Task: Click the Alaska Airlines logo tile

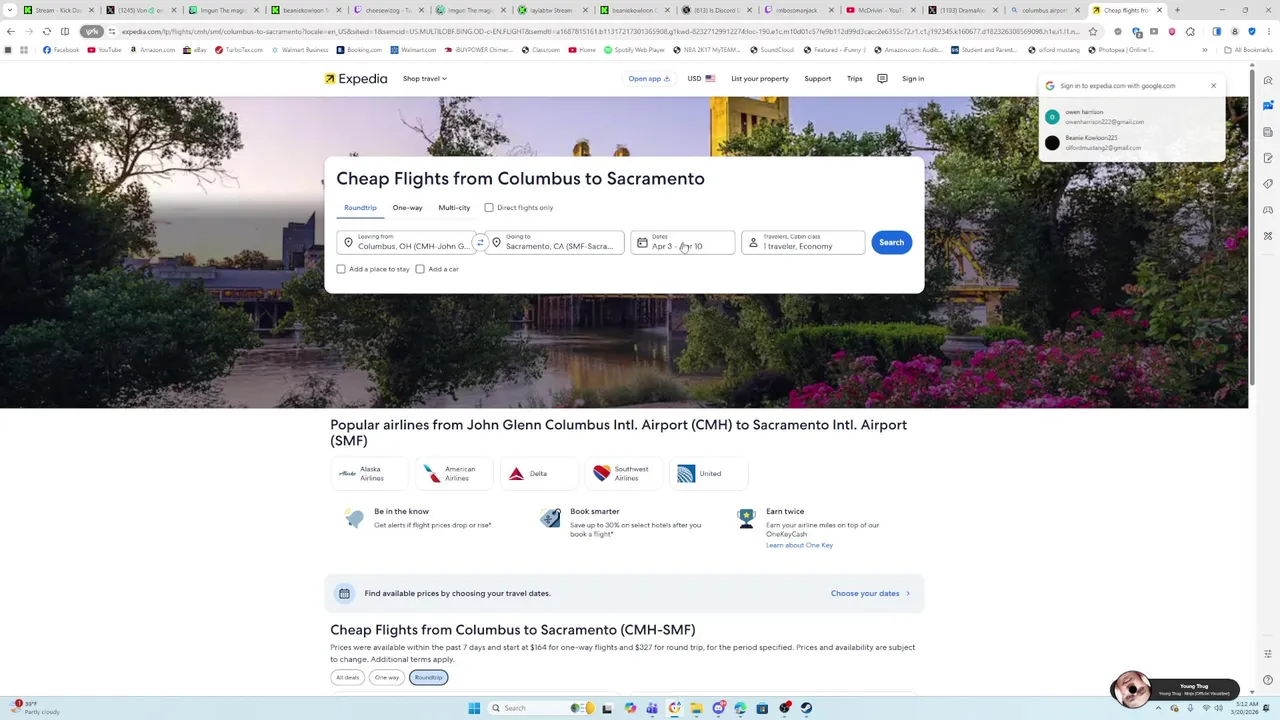Action: [370, 474]
